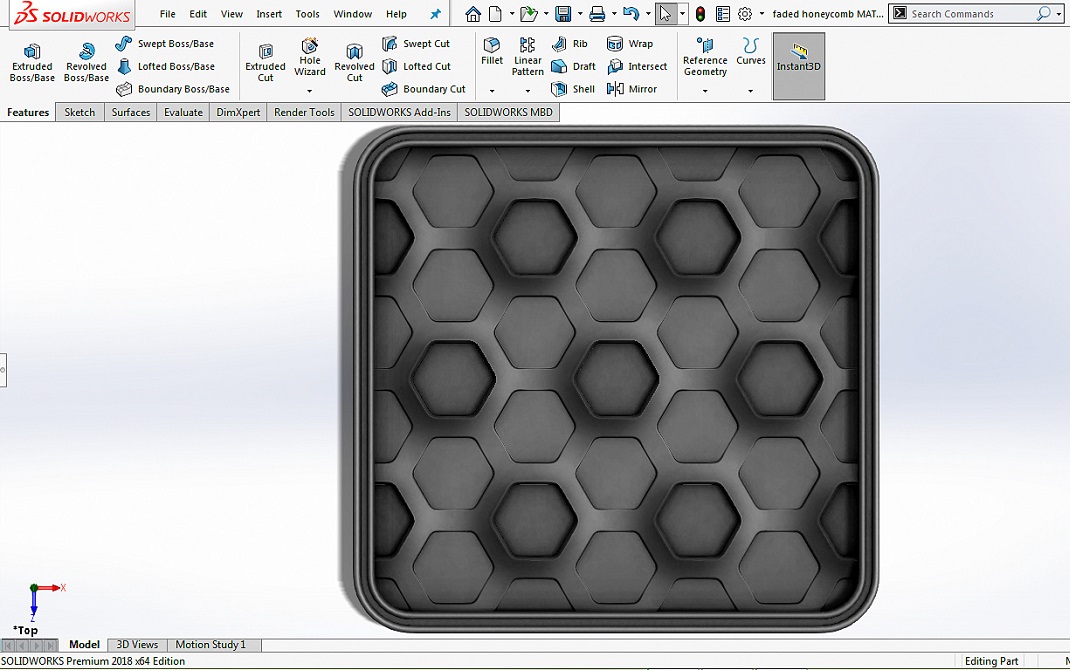Click the Linear Pattern tool
Screen dimensions: 1070x670
527,57
